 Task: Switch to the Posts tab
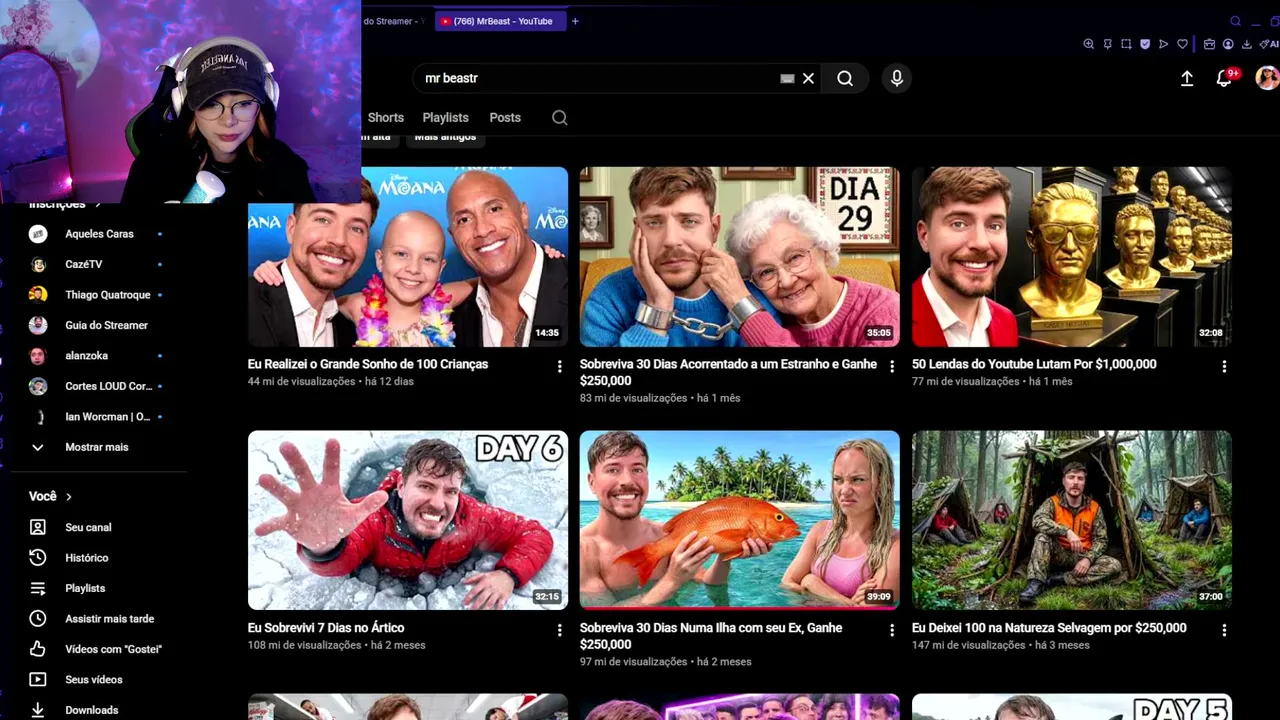click(x=505, y=118)
